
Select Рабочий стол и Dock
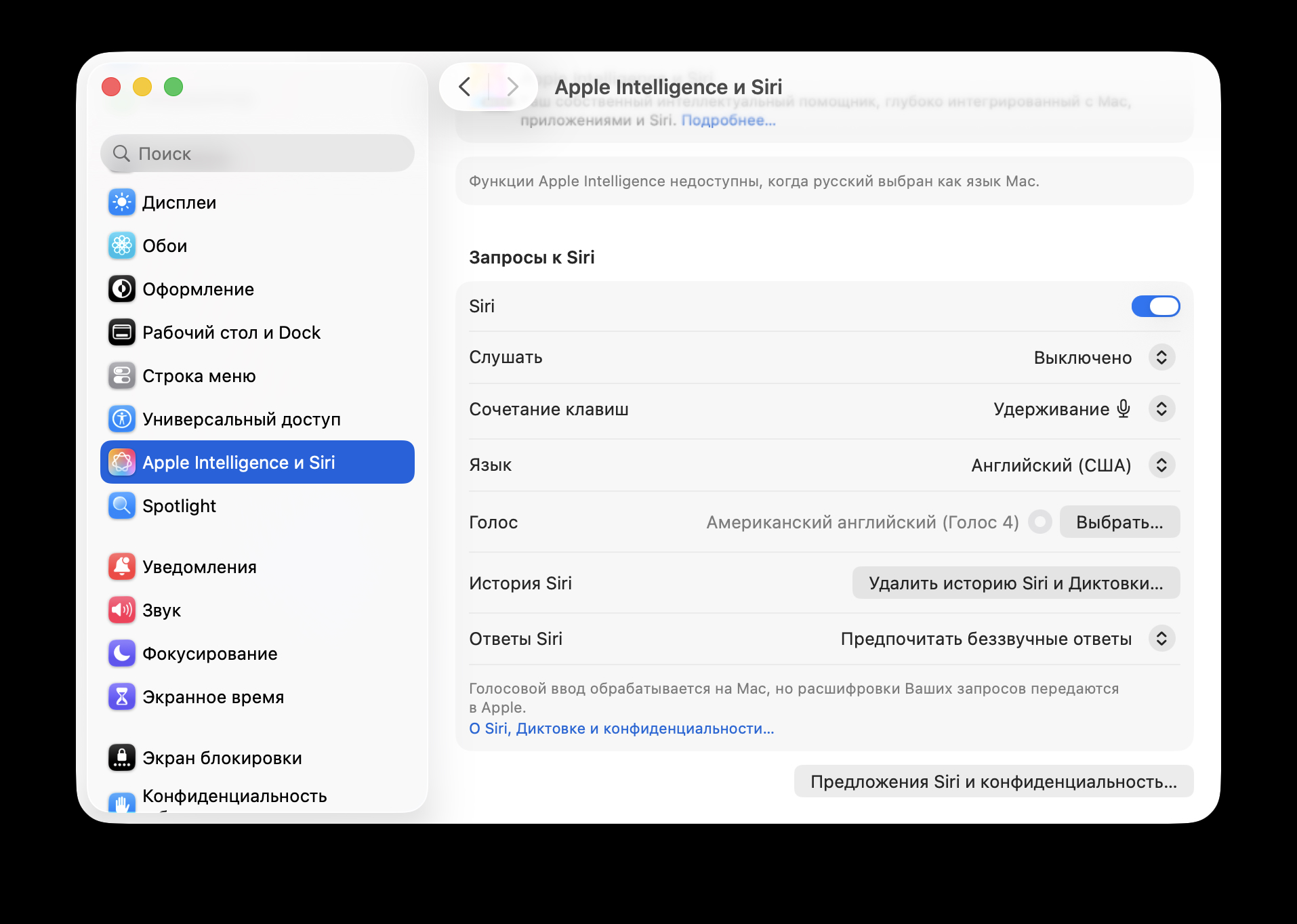[x=258, y=333]
